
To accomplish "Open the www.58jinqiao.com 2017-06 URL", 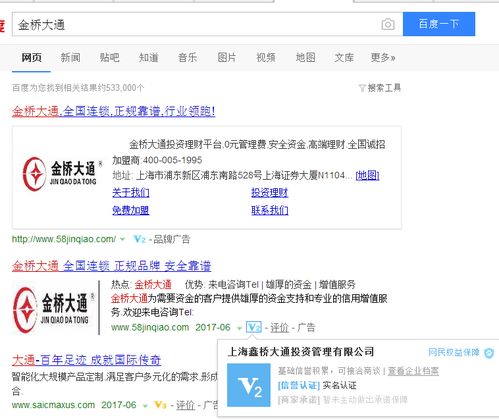I will point(171,327).
